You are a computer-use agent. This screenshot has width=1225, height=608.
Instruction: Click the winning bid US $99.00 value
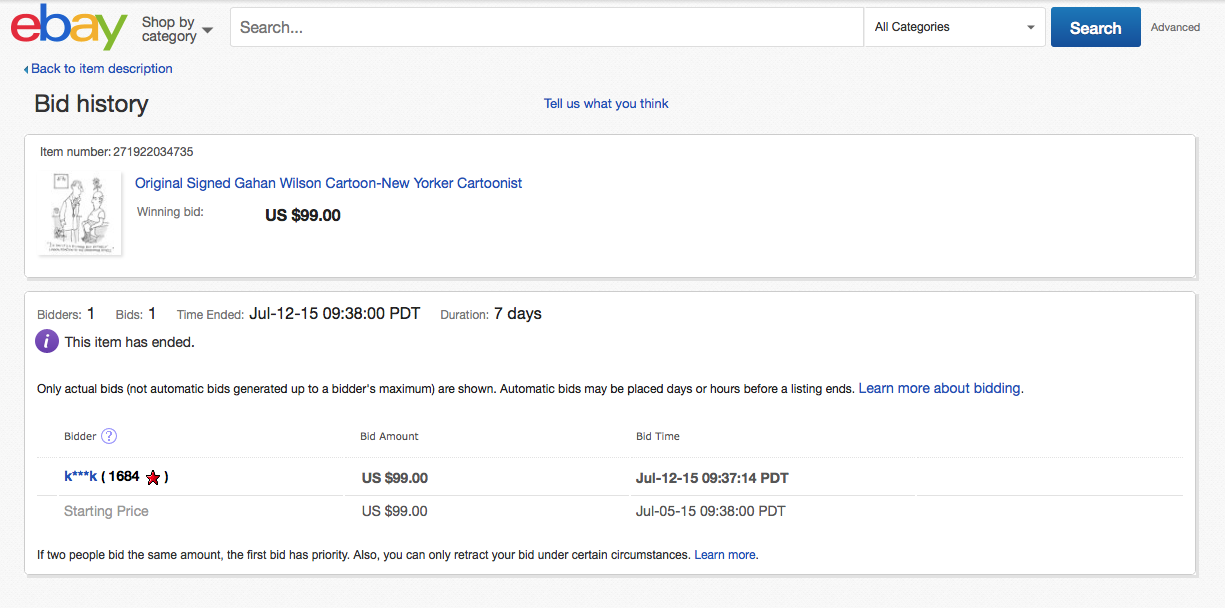(303, 215)
